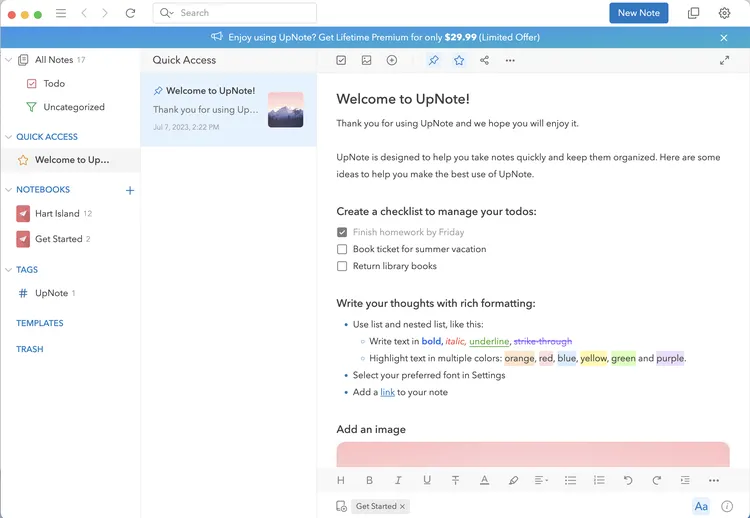The image size is (750, 518).
Task: Uncheck Finish homework by Friday
Action: point(342,232)
